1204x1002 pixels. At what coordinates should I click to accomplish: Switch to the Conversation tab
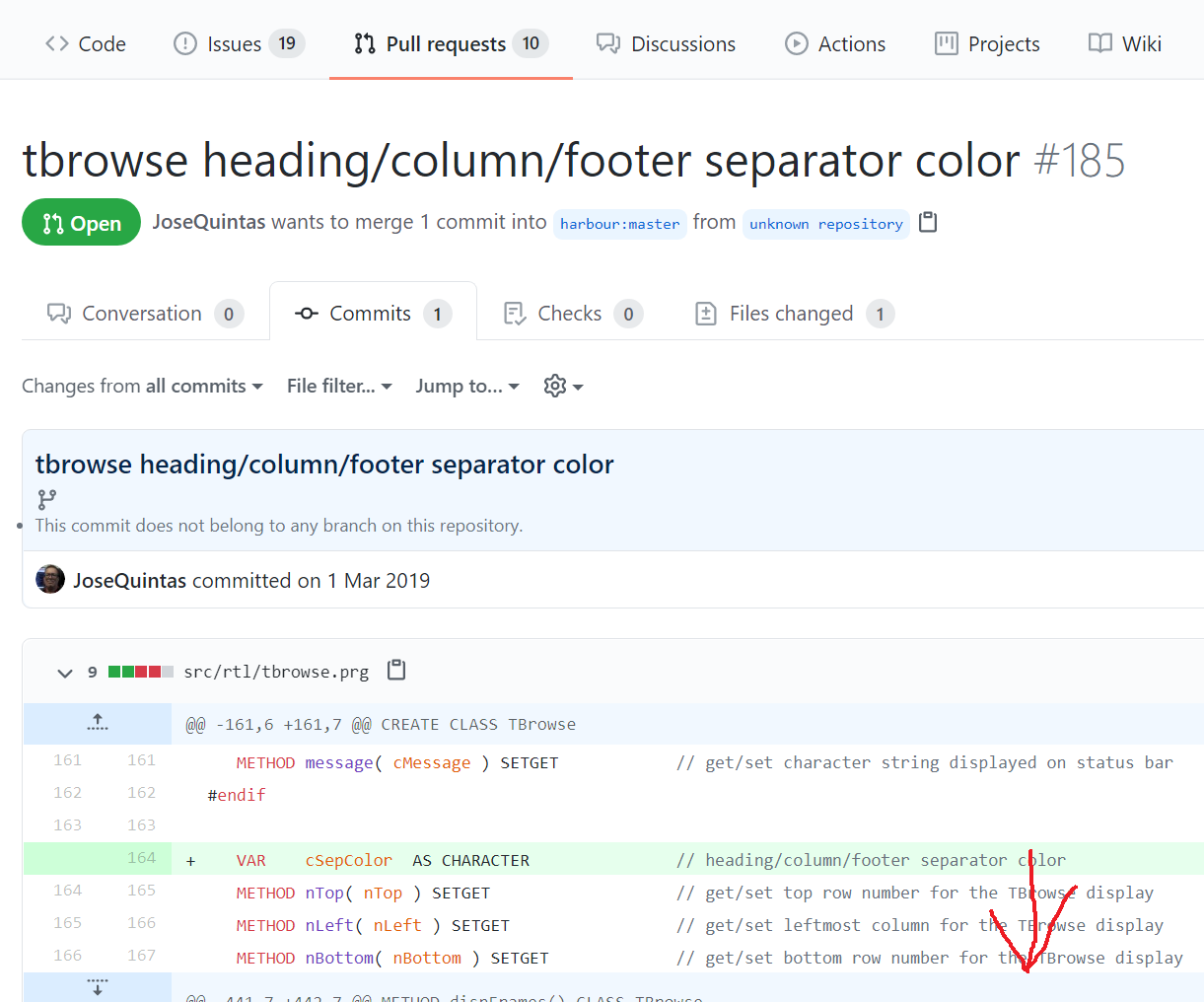(144, 314)
